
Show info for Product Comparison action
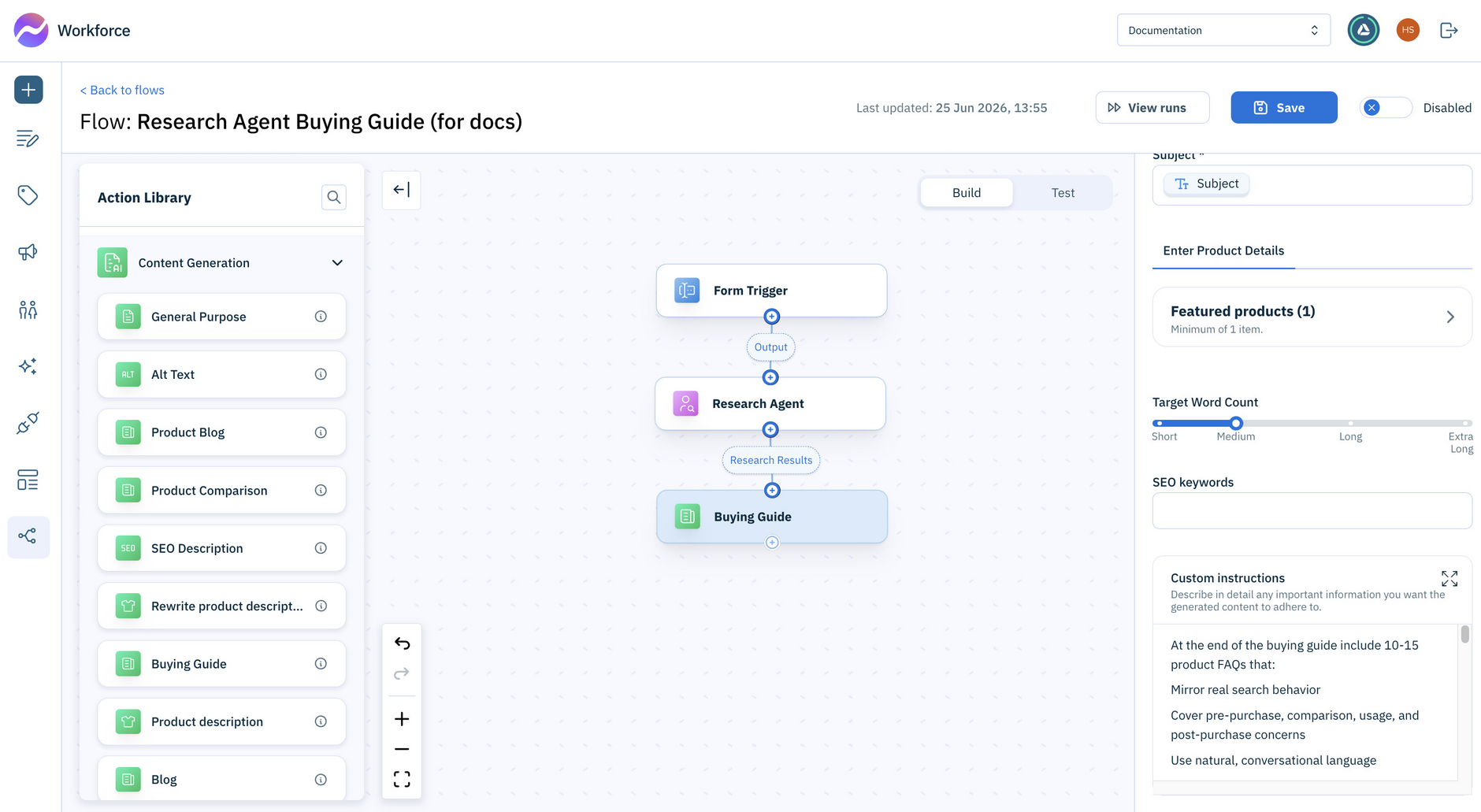[x=321, y=490]
